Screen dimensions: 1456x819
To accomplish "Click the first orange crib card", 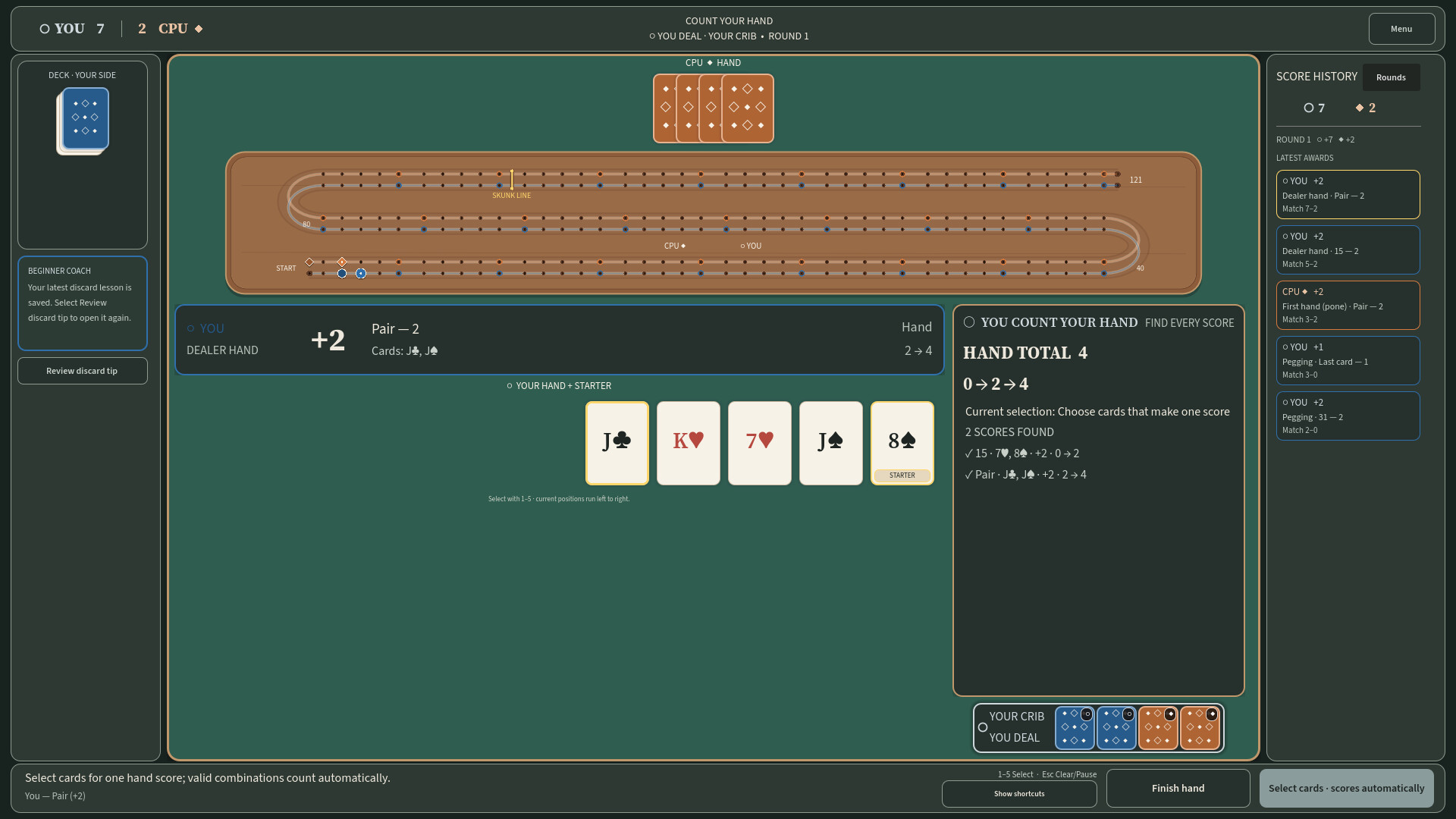I will (x=1158, y=728).
